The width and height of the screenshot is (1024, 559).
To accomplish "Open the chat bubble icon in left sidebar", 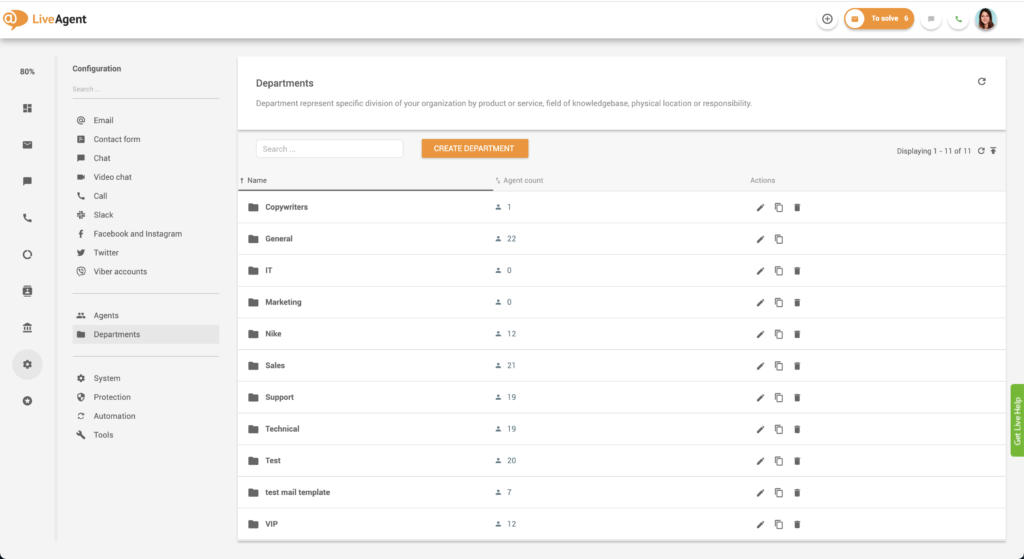I will click(x=27, y=181).
